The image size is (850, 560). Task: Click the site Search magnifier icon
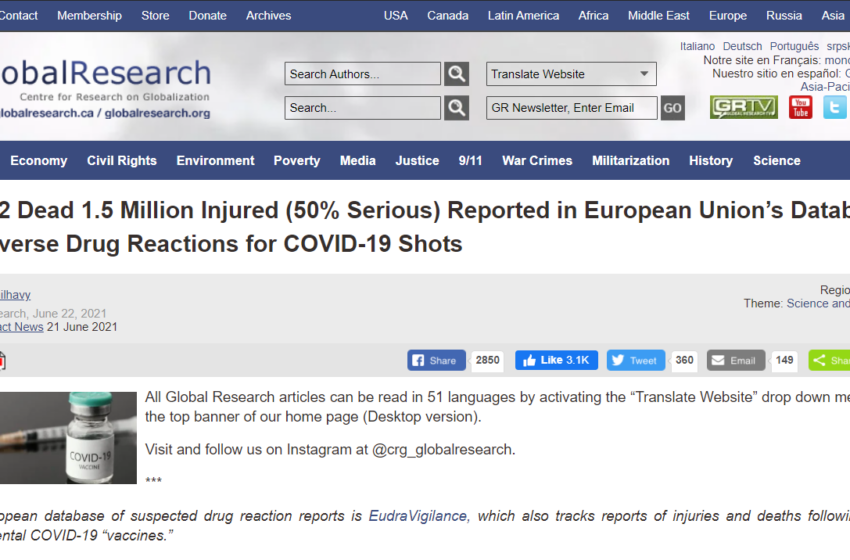(456, 108)
